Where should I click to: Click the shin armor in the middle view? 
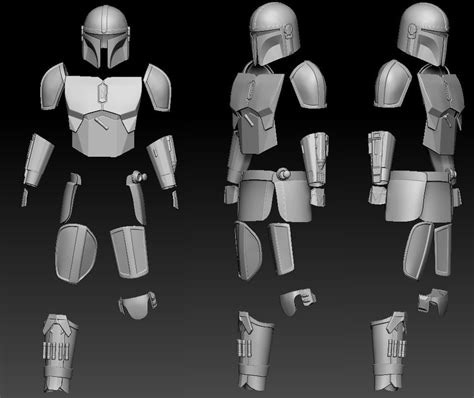pos(256,351)
